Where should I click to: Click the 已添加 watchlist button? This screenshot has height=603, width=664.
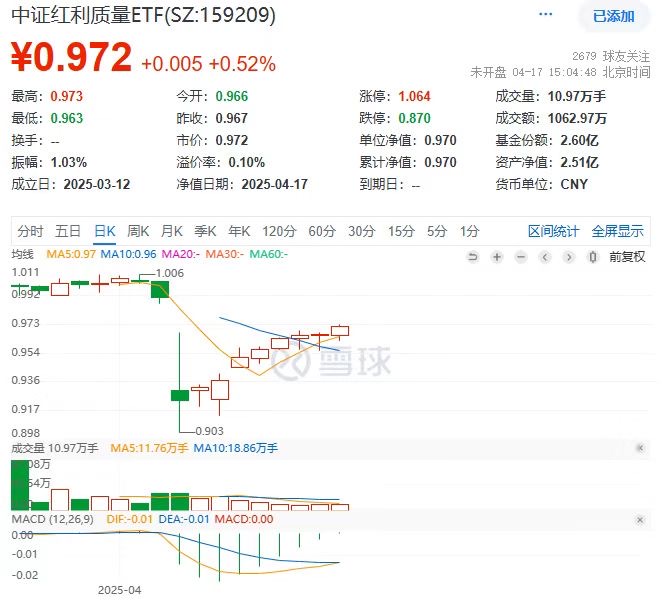pos(613,16)
